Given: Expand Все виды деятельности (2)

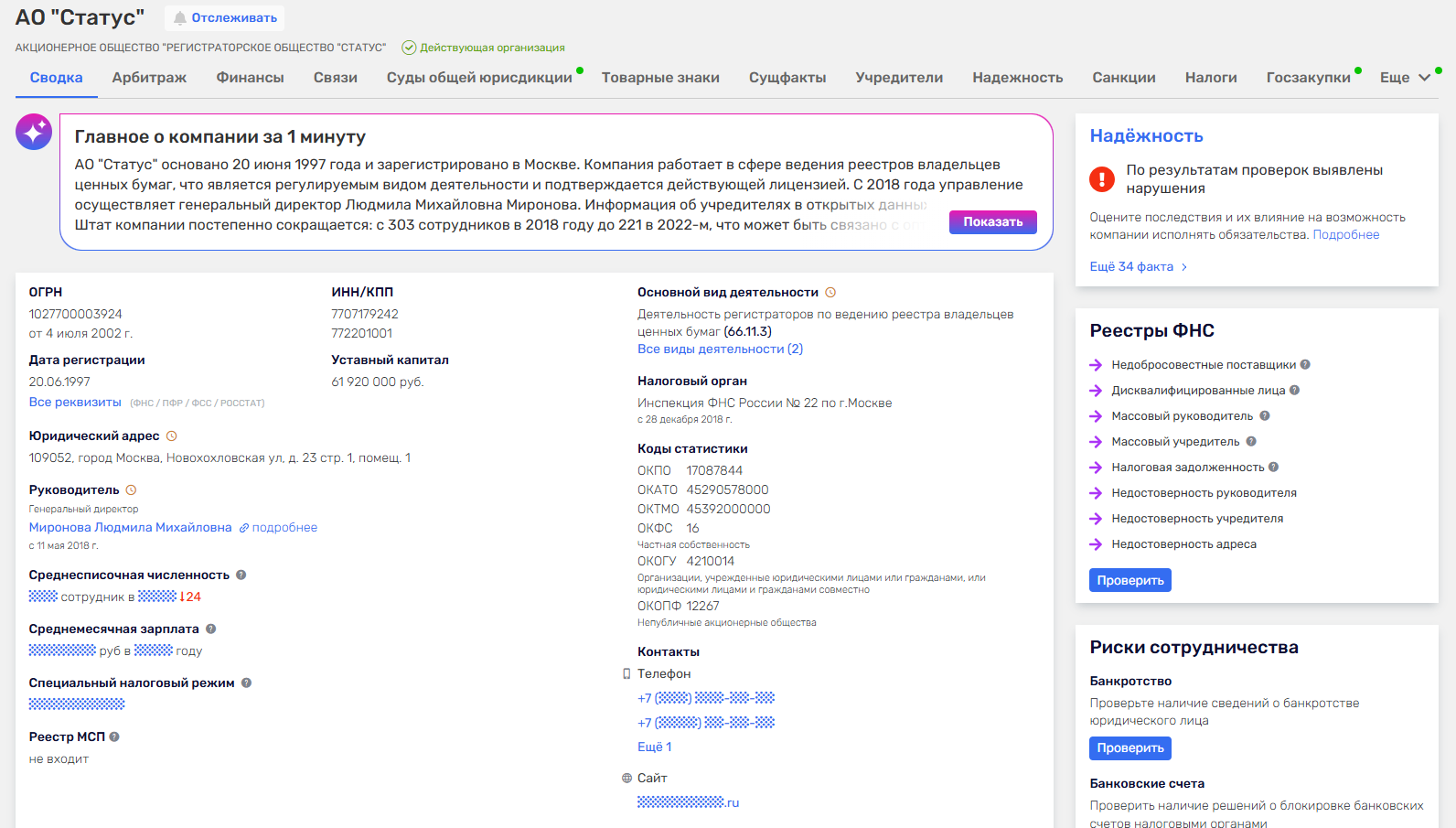Looking at the screenshot, I should click(x=720, y=349).
